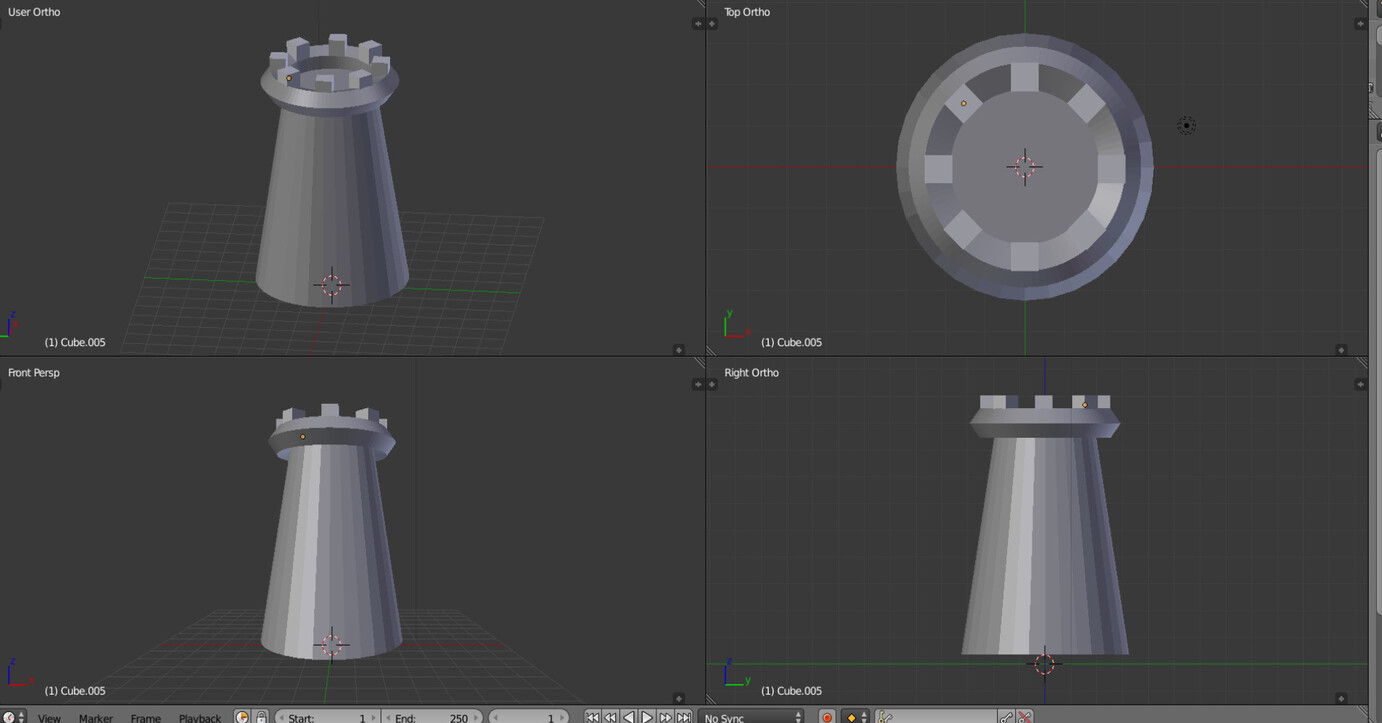
Task: Skip to the previous keyframe
Action: (x=610, y=716)
